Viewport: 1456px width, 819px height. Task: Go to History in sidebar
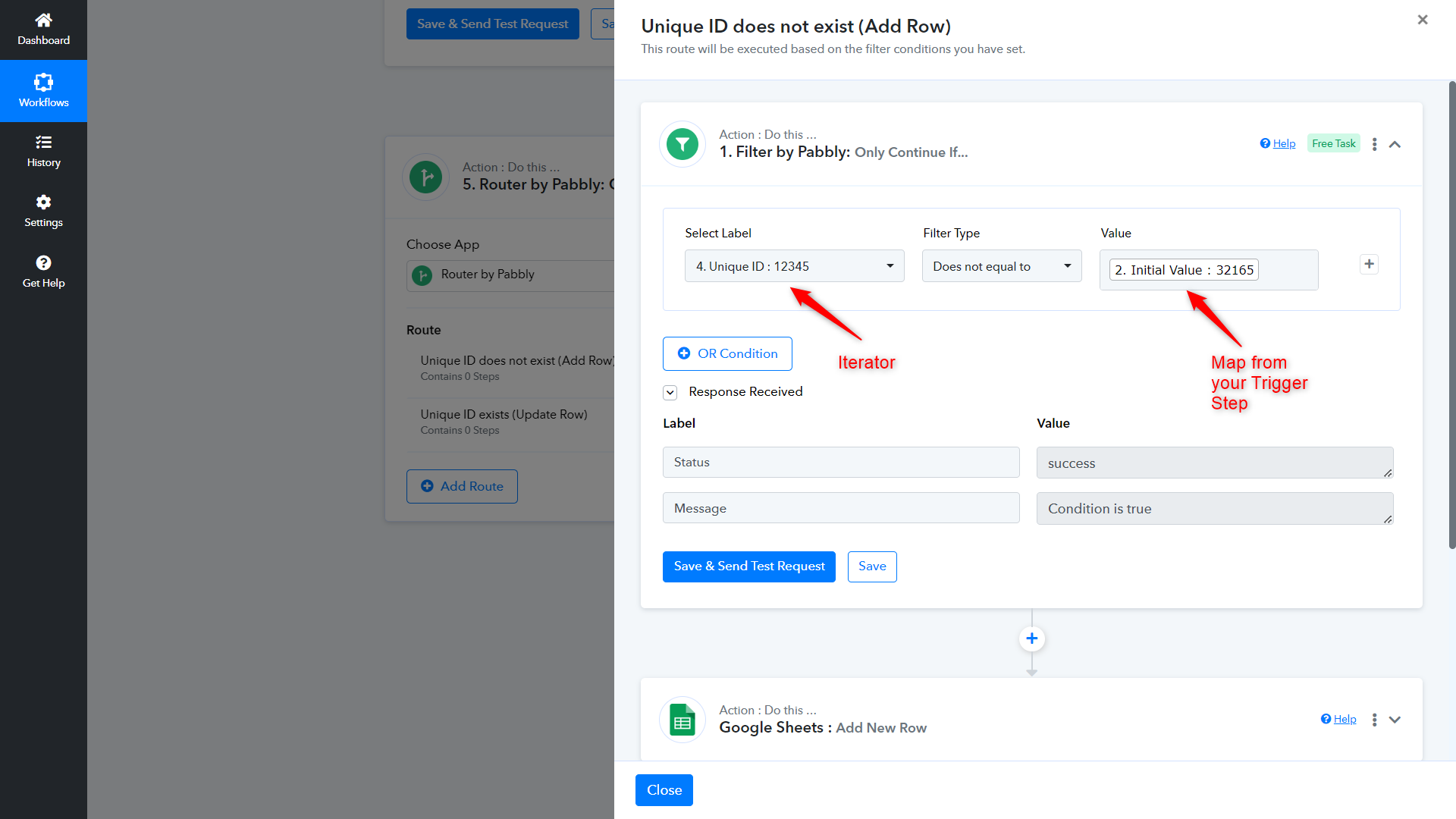click(43, 151)
